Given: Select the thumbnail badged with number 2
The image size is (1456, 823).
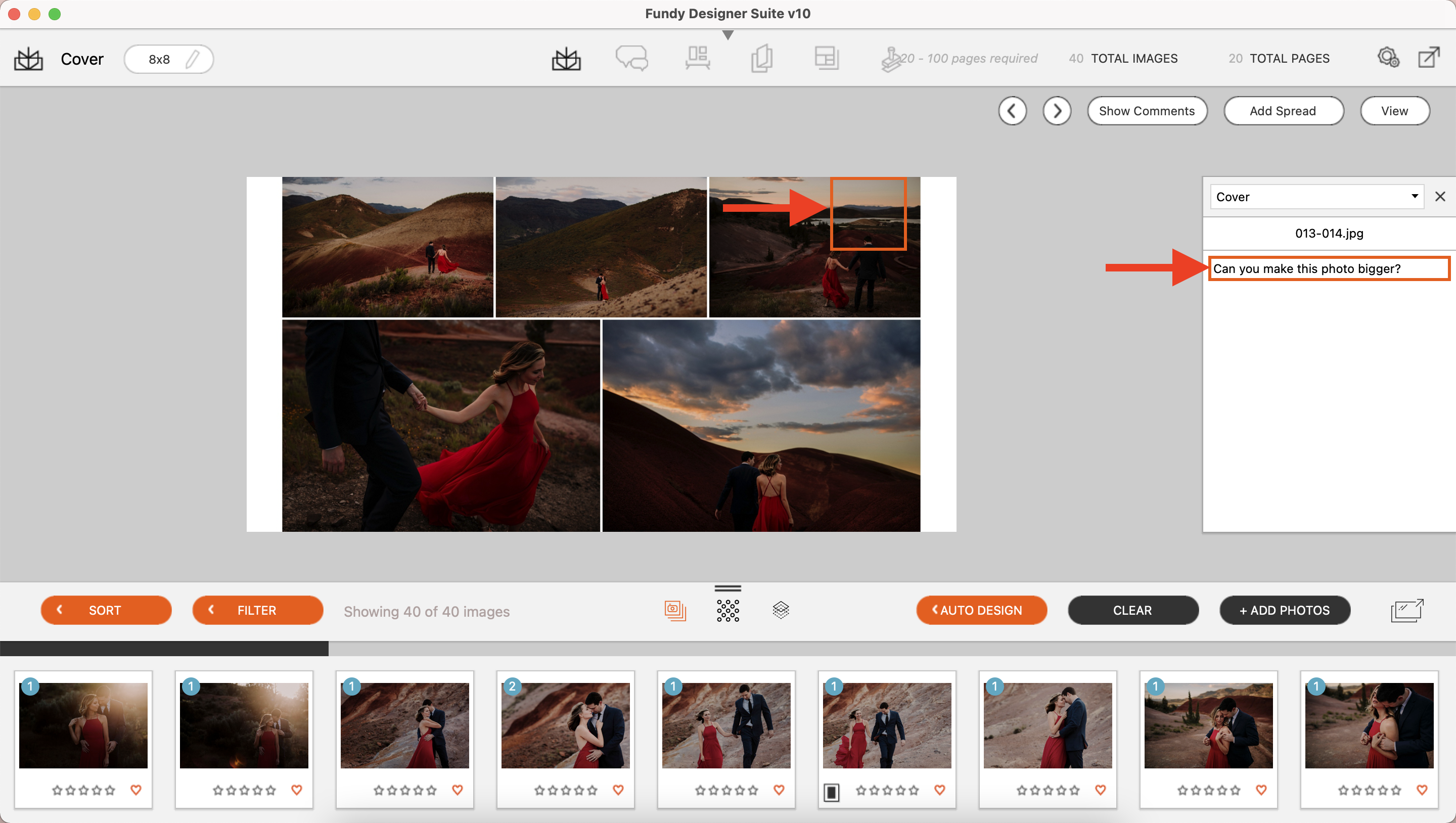Looking at the screenshot, I should pos(566,725).
